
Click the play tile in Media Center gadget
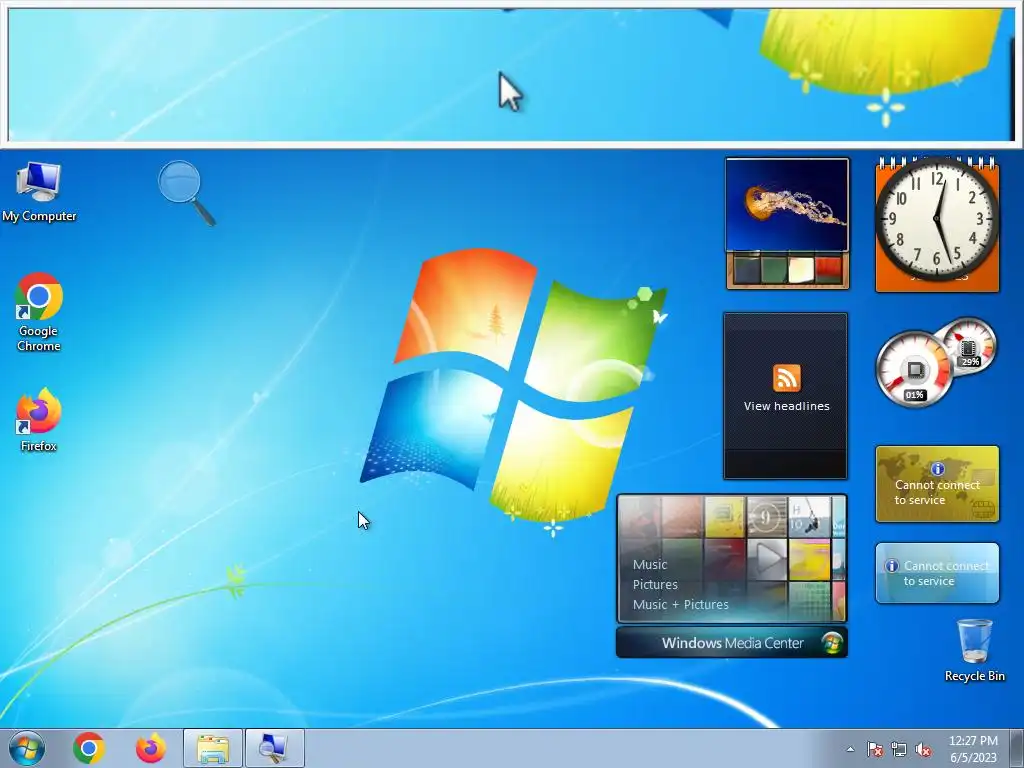pos(767,559)
